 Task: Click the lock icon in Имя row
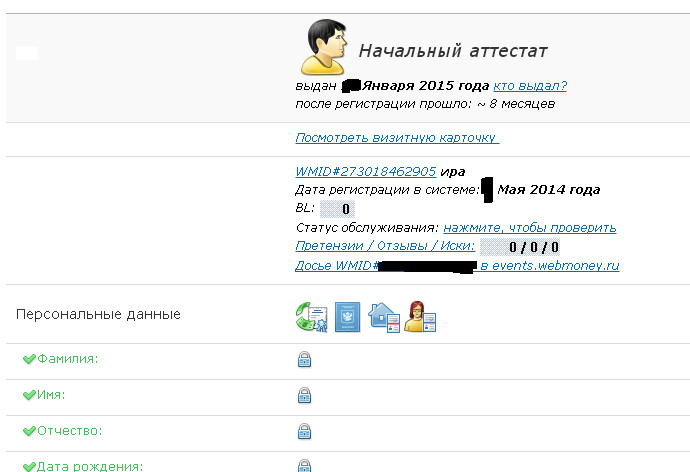pos(304,395)
